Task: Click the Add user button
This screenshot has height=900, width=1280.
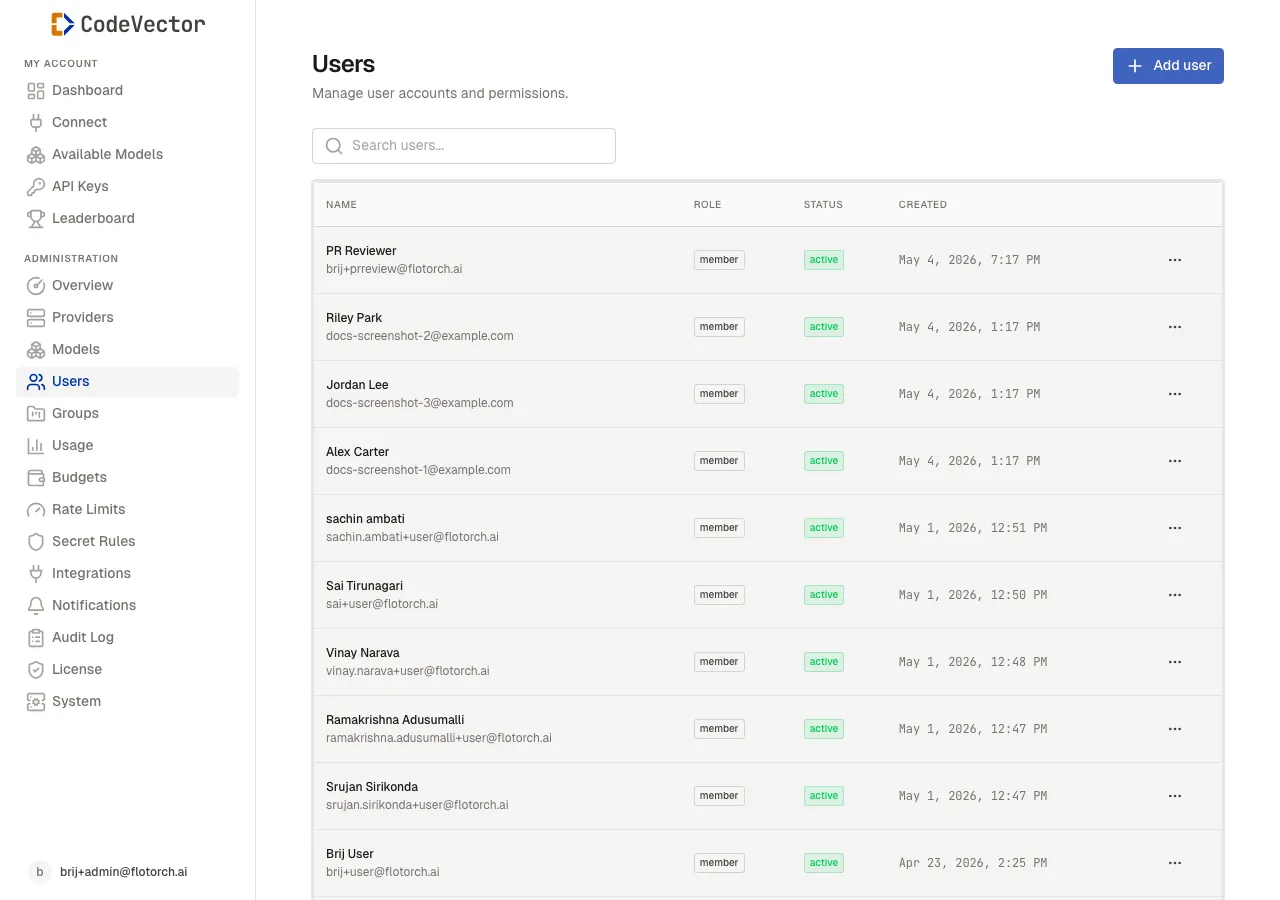Action: click(1168, 66)
